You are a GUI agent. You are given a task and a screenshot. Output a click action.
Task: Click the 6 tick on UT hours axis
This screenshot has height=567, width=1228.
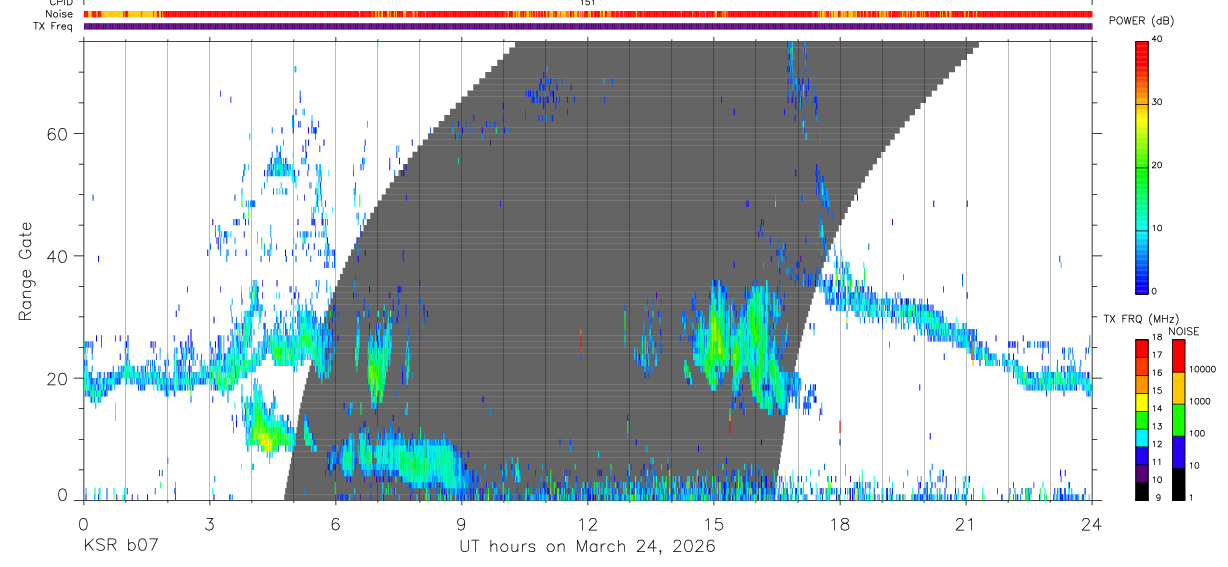(335, 524)
